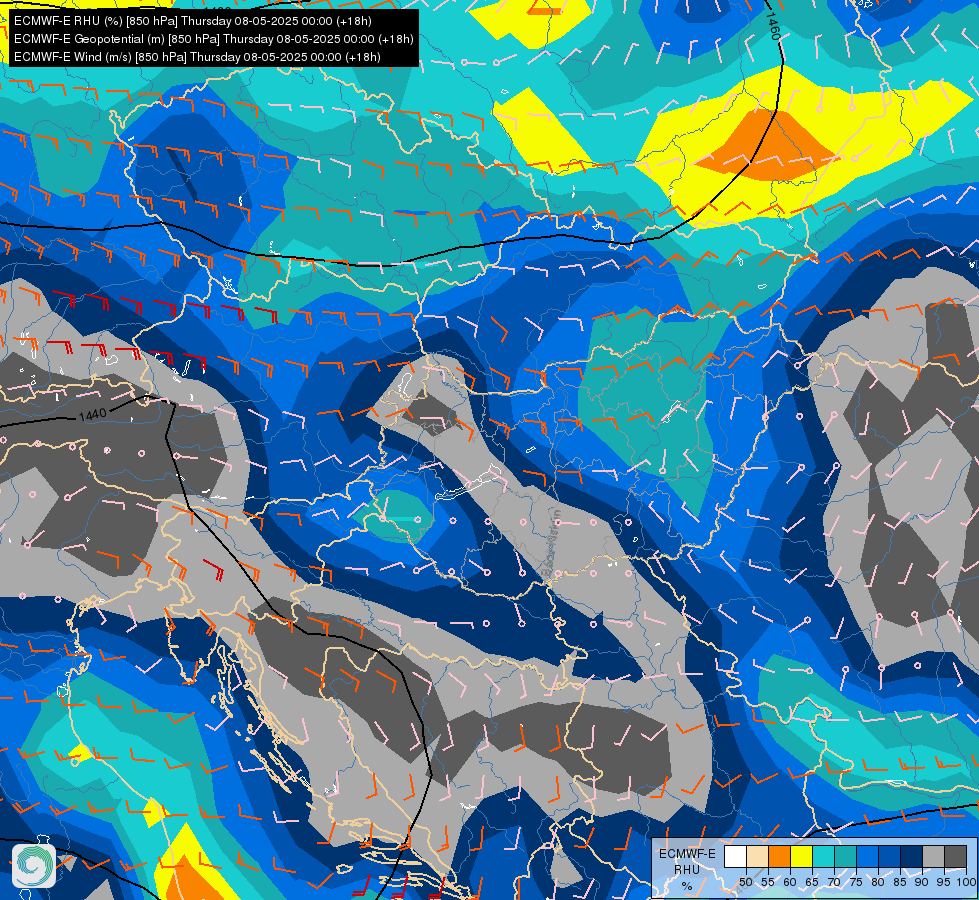Click the 1440 geopotential contour label
The height and width of the screenshot is (900, 979).
(93, 415)
